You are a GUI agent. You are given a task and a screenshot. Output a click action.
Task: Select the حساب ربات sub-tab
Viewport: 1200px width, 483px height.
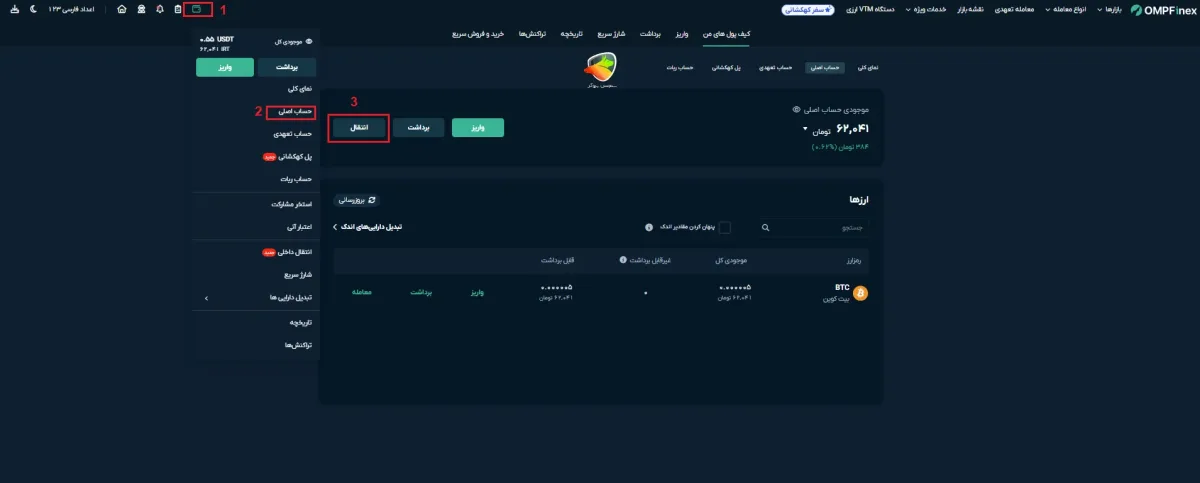[680, 68]
